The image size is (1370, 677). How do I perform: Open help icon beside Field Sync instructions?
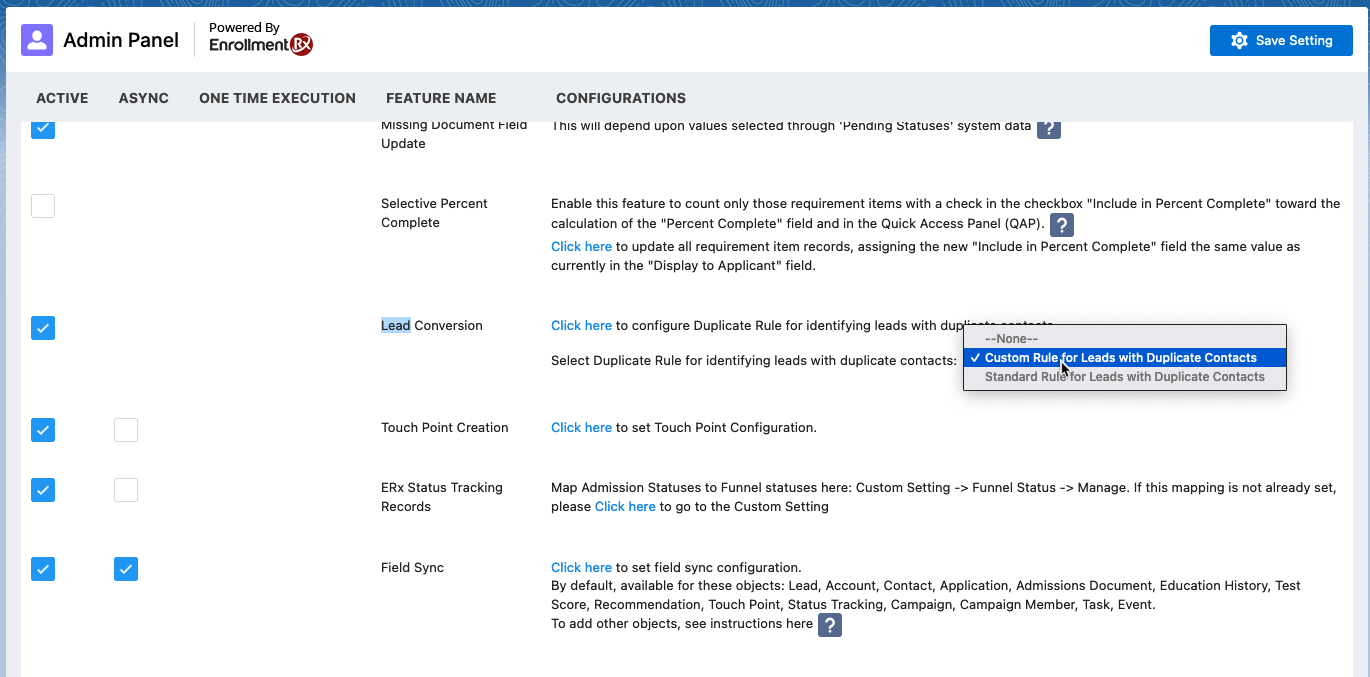[830, 625]
